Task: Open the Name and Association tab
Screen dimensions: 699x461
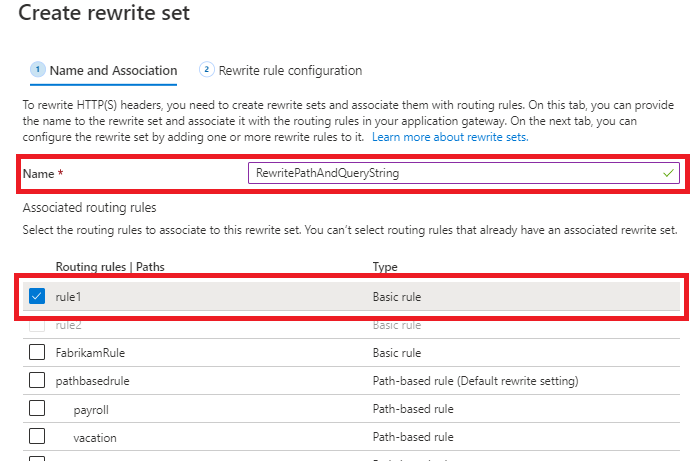Action: (x=113, y=71)
